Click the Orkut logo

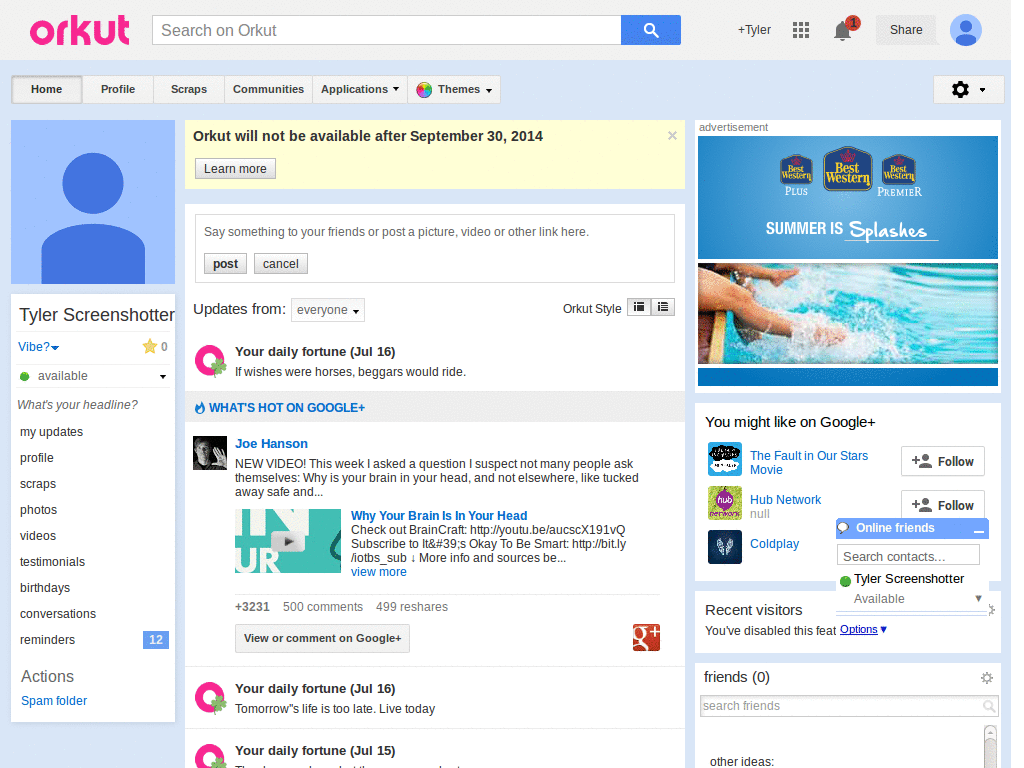click(80, 30)
